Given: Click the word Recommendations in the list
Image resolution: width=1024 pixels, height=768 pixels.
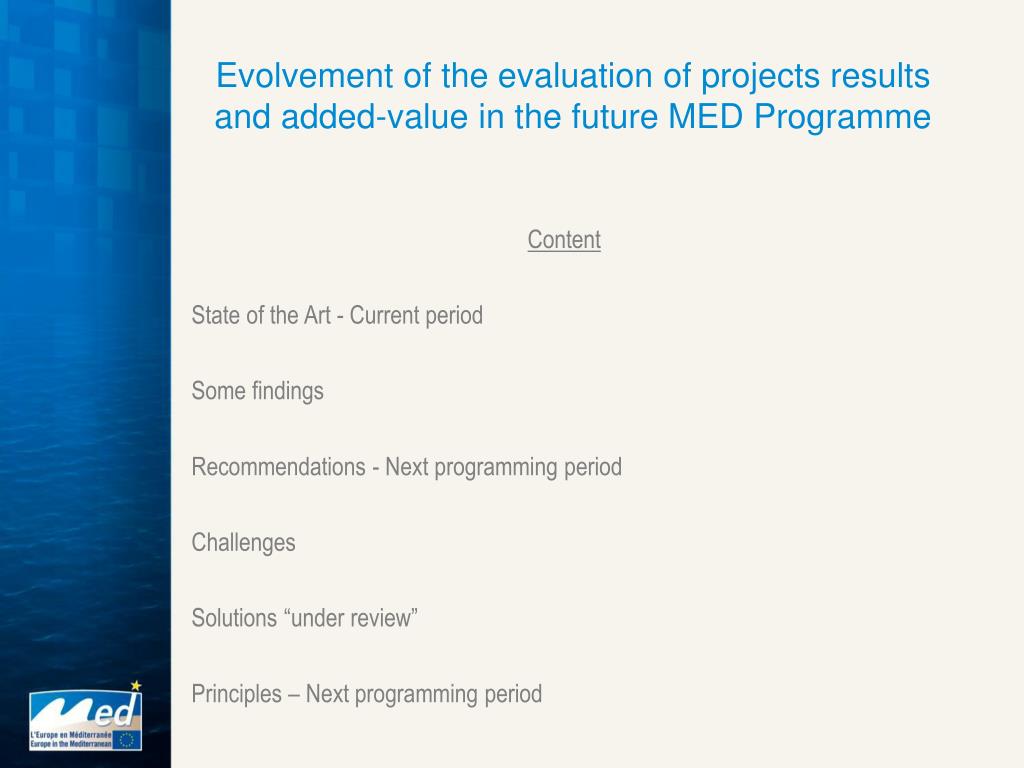Looking at the screenshot, I should (x=278, y=468).
